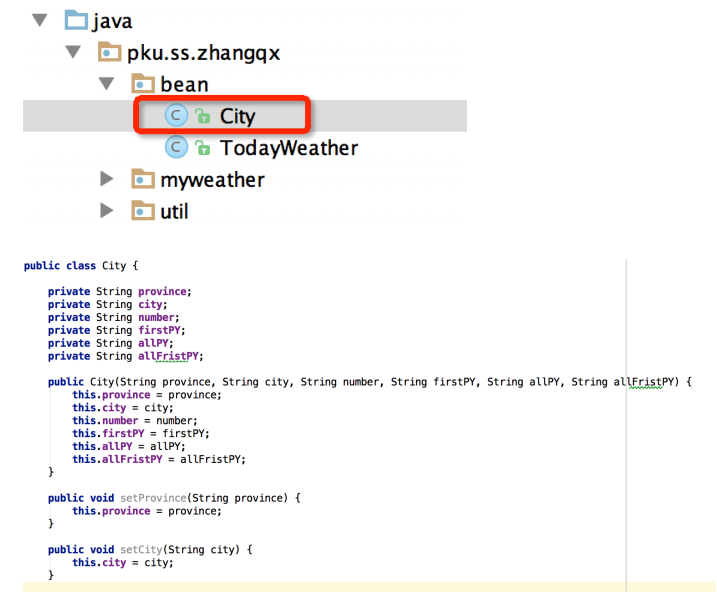Collapse the bean package arrow

click(x=107, y=84)
